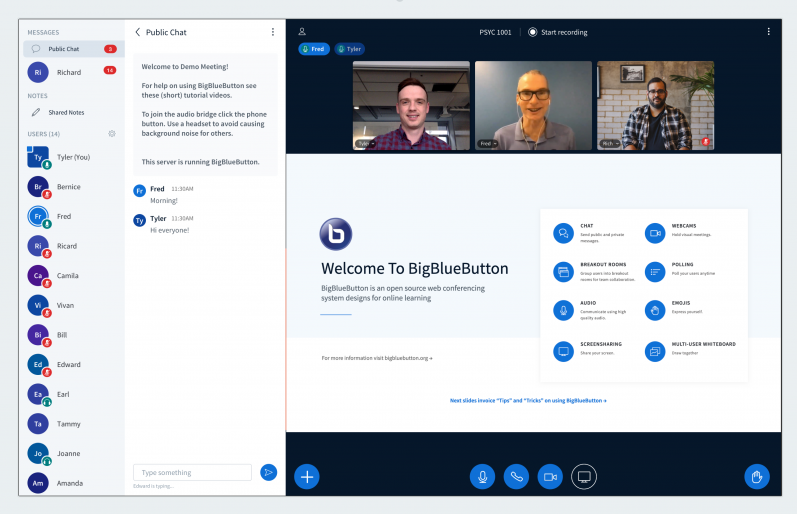Open private chat with Richard
The height and width of the screenshot is (514, 797).
[72, 72]
